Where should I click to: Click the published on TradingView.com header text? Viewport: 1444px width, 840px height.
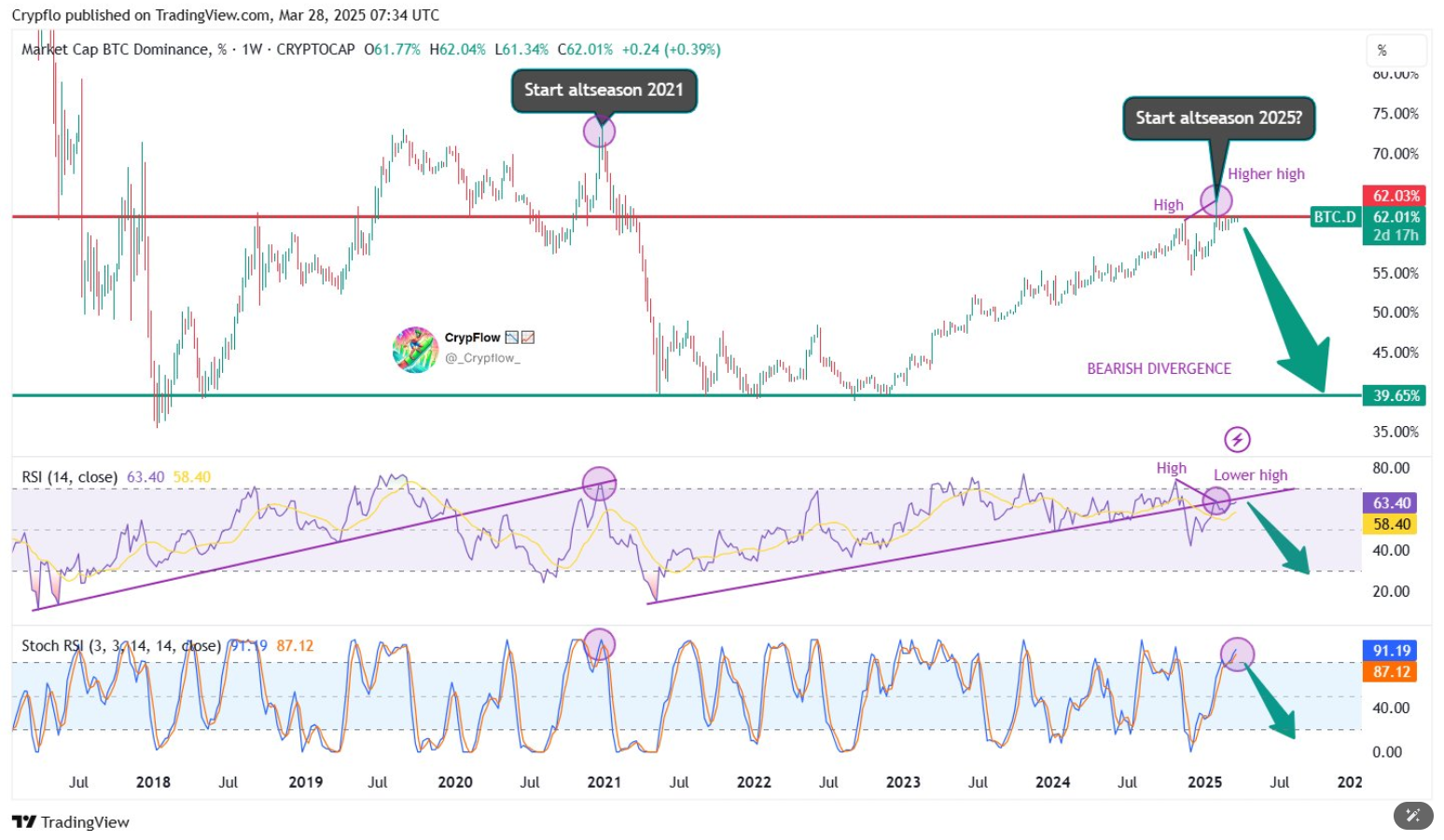165,15
